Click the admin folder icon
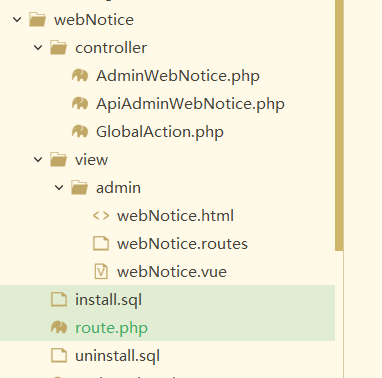Image resolution: width=382 pixels, height=378 pixels. 79,187
